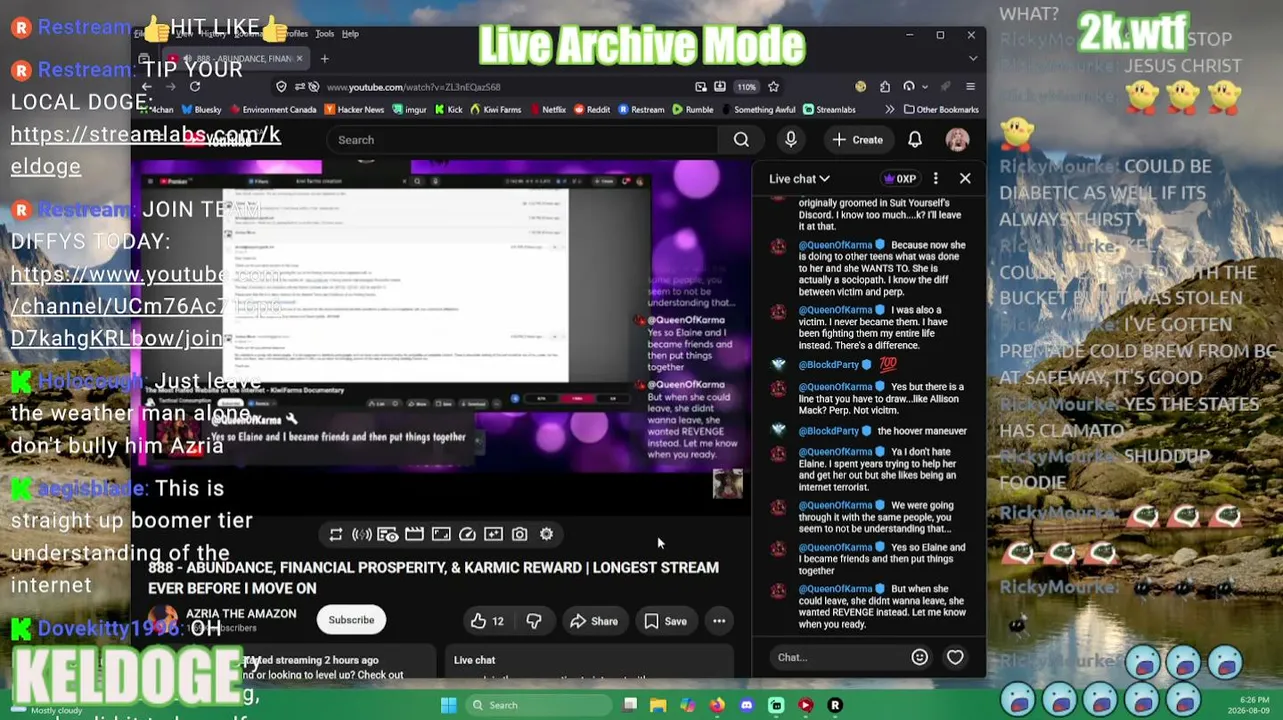
Task: Click the YouTube search magnifier button
Action: click(741, 140)
